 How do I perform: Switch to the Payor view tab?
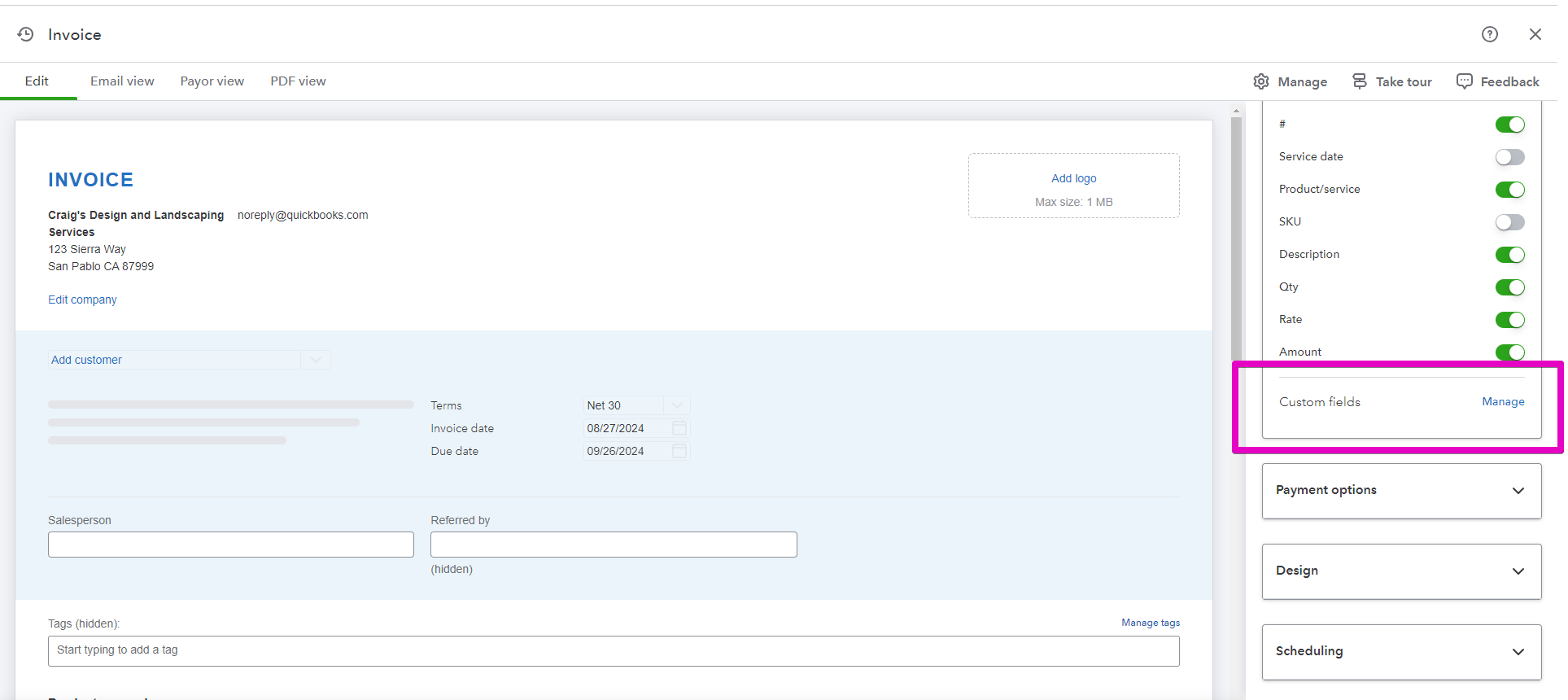(212, 81)
